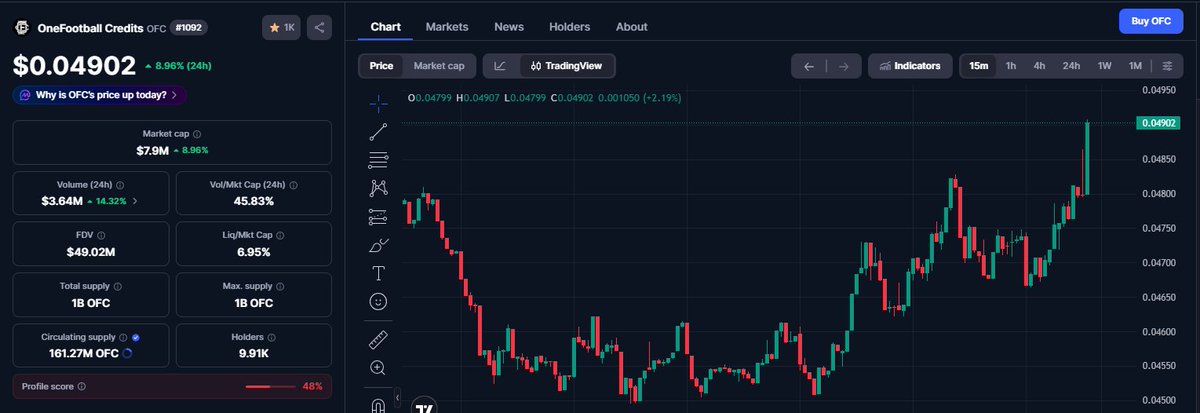Click the #1092 rank badge

pos(190,28)
